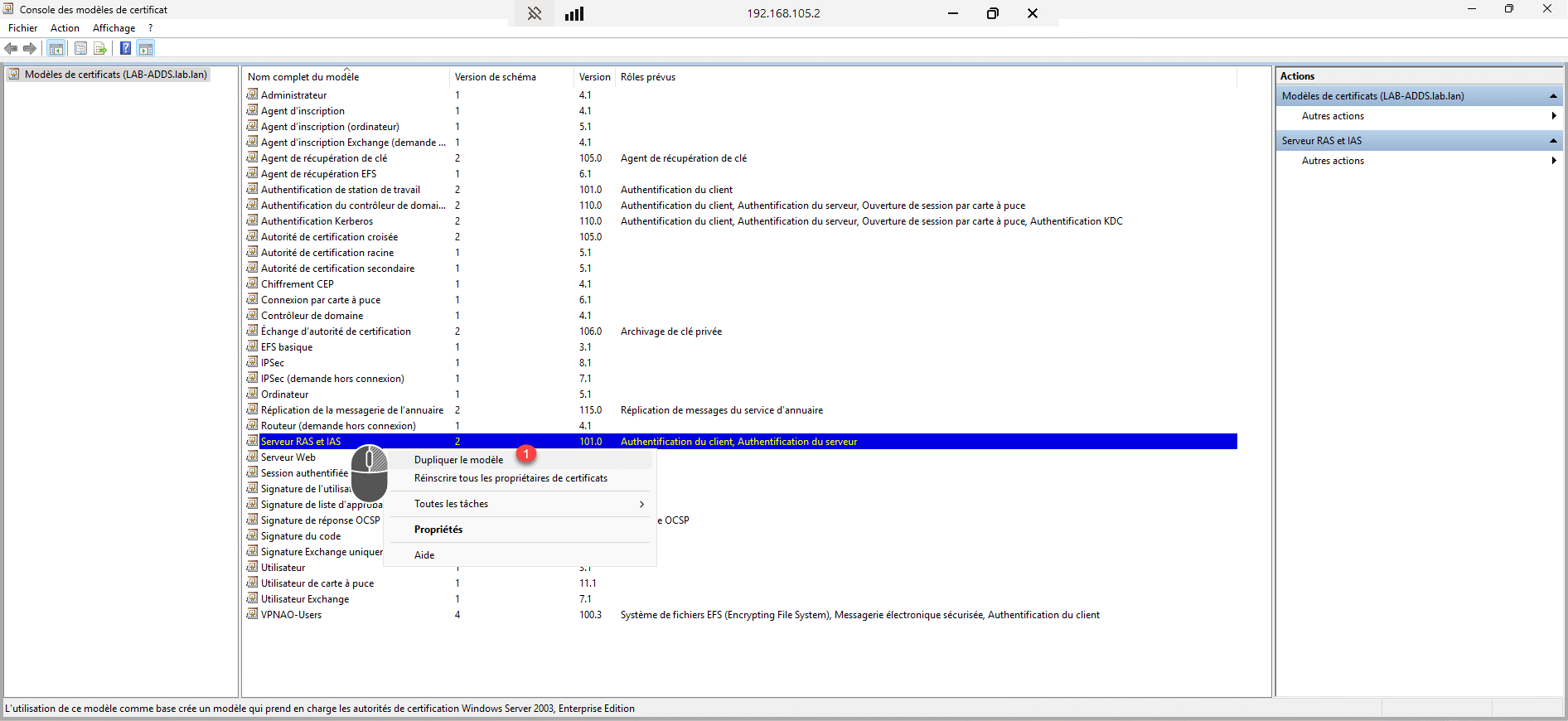Click the Forward arrow in the toolbar
Screen dimensions: 1568x721
pos(30,48)
